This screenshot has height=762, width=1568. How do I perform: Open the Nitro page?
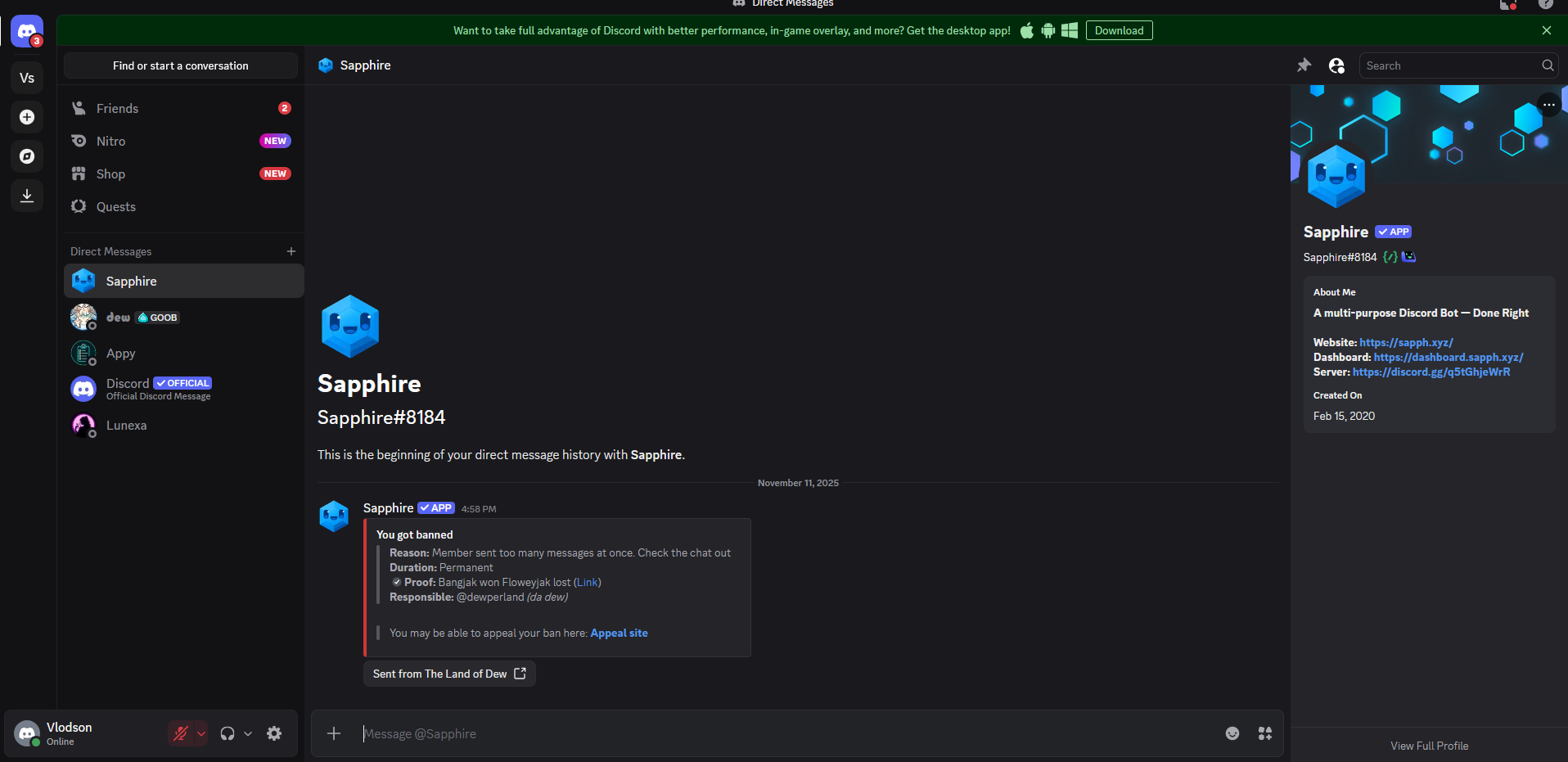(110, 141)
